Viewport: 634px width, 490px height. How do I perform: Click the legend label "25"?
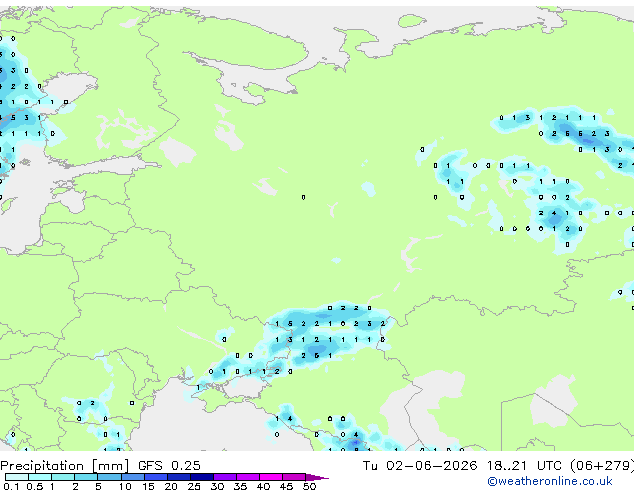click(194, 486)
